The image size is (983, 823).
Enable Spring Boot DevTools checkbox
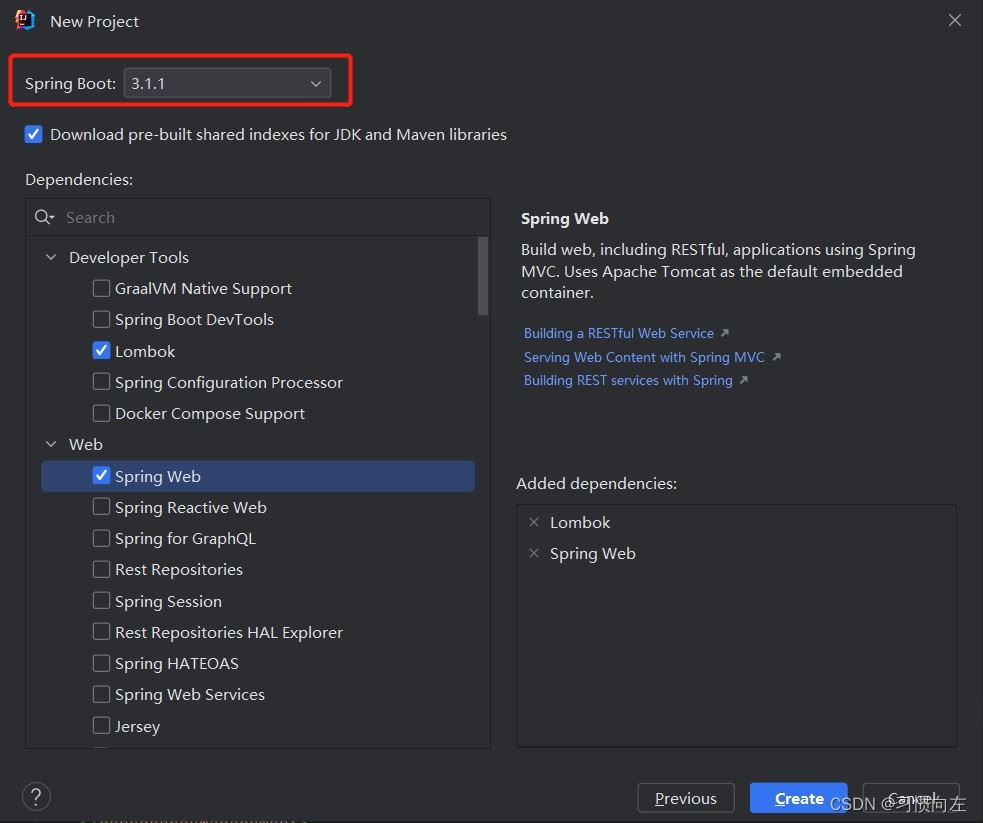point(101,320)
